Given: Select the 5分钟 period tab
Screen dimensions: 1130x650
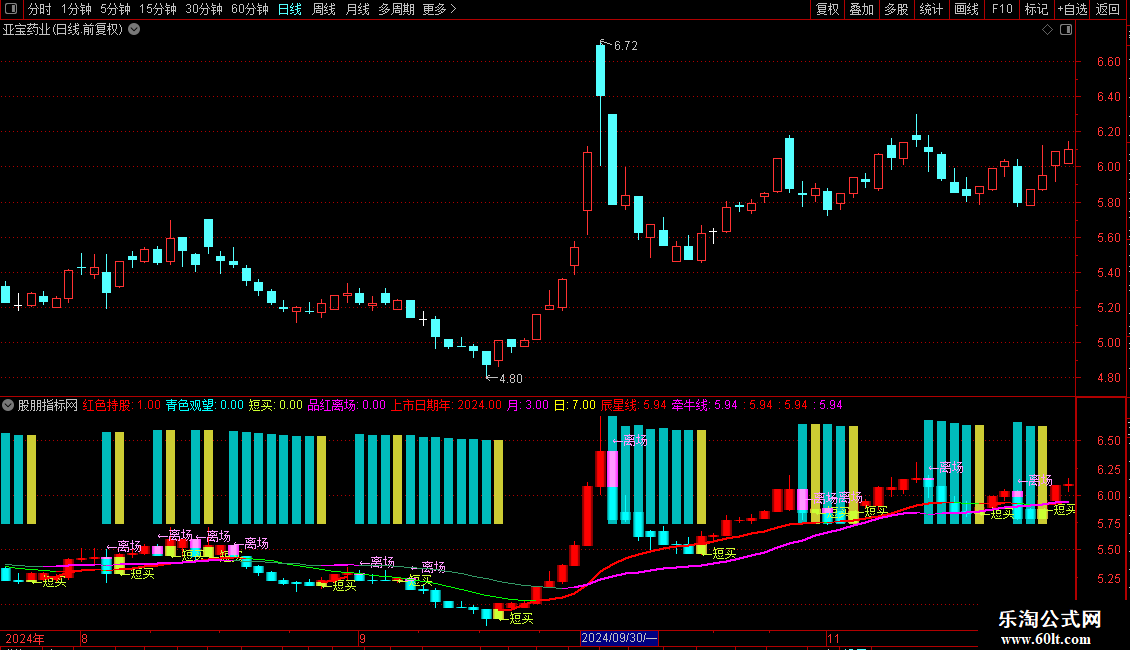Looking at the screenshot, I should (x=115, y=9).
